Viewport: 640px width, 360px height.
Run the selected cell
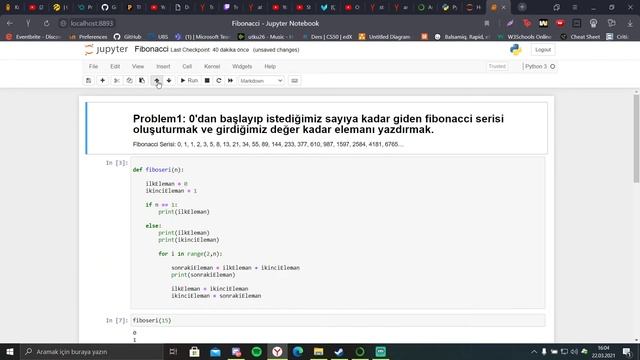tap(189, 81)
